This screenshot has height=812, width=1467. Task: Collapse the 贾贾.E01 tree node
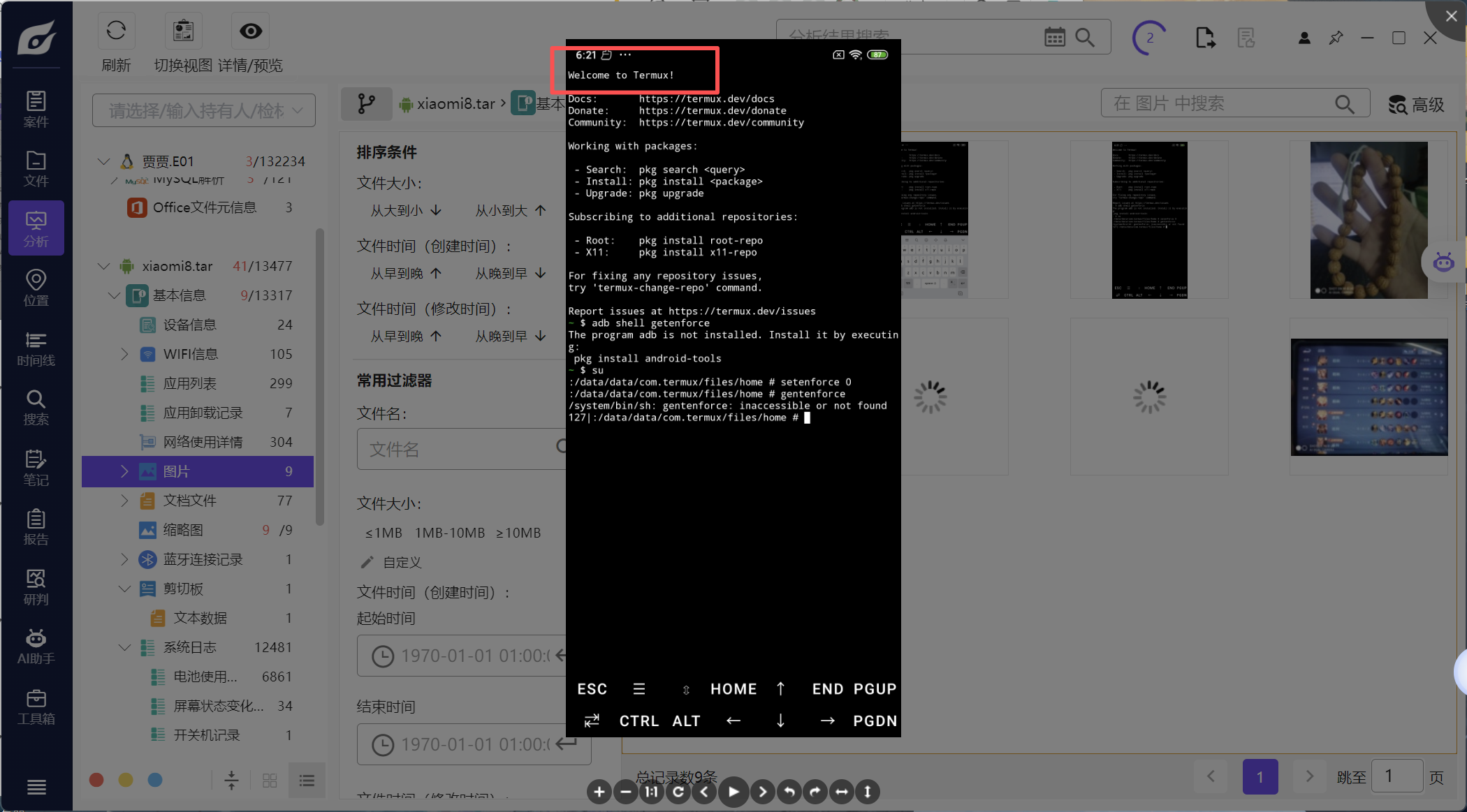click(103, 161)
